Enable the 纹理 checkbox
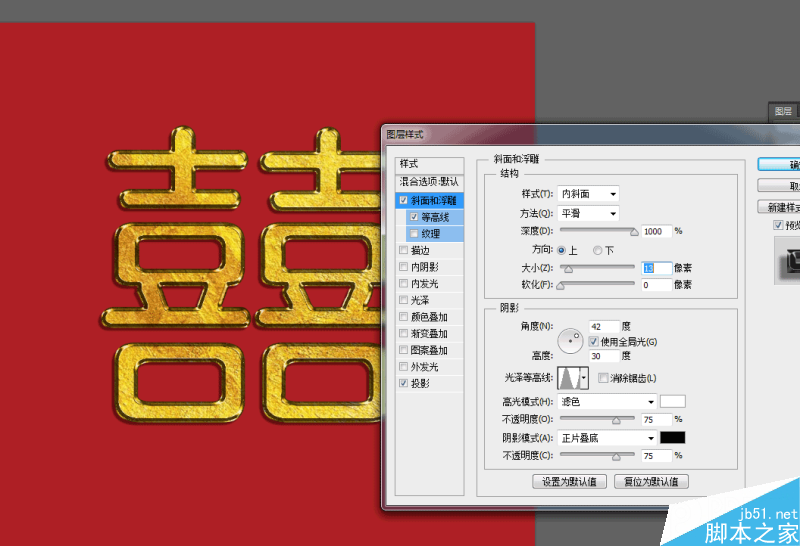This screenshot has height=546, width=800. 414,234
